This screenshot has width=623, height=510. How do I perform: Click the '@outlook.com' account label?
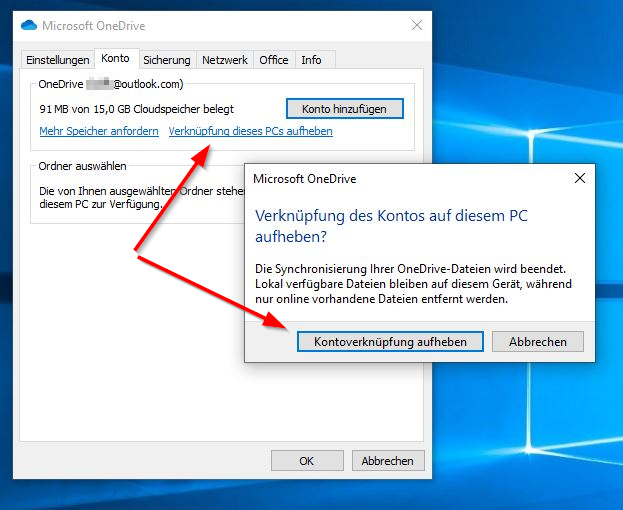click(x=148, y=84)
